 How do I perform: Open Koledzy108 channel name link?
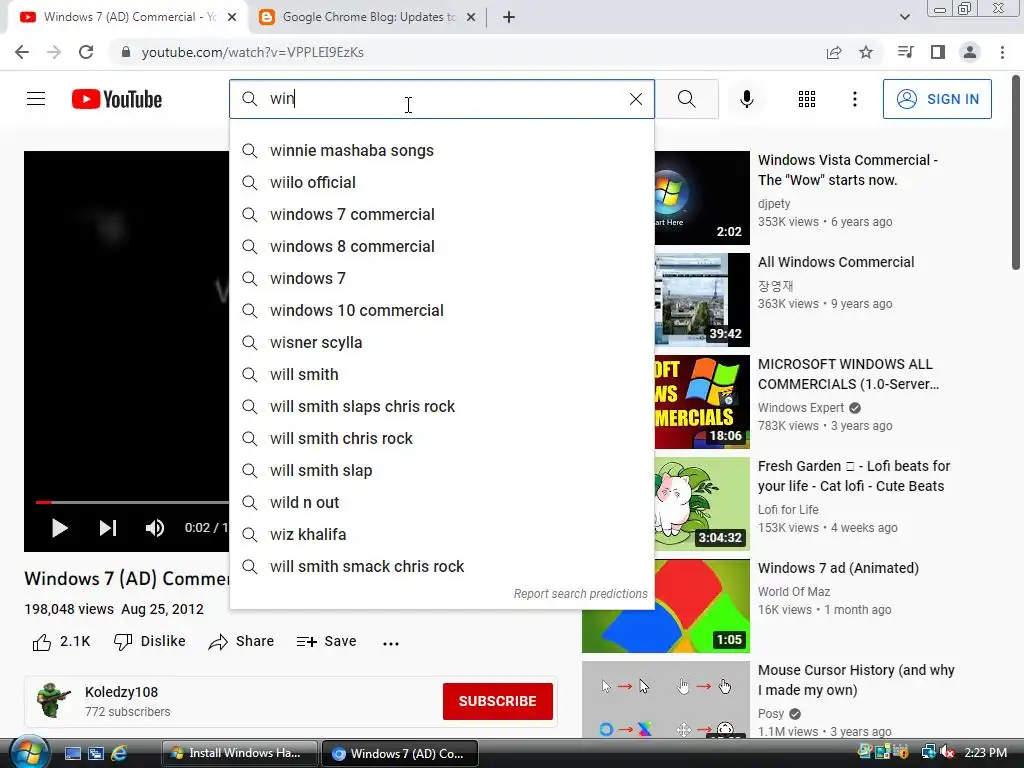pos(121,692)
